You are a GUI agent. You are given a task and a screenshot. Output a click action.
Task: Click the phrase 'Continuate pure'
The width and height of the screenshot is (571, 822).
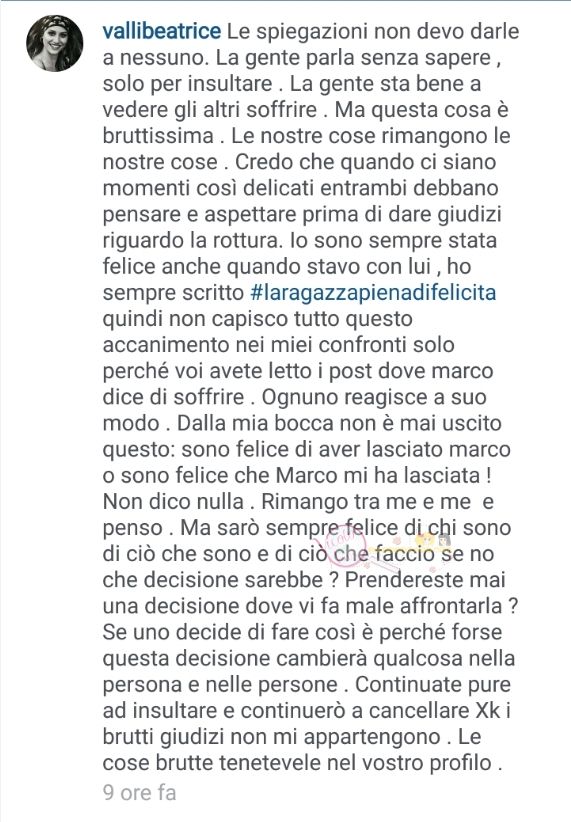tap(433, 685)
